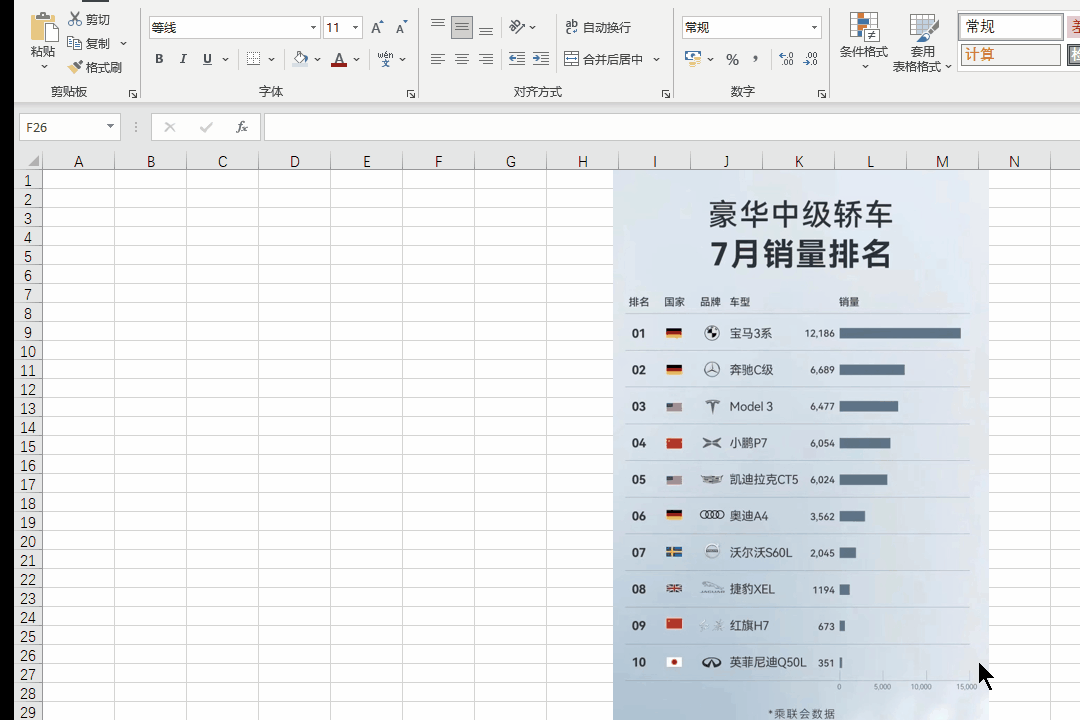Toggle Wrap Text (自动换行)

(598, 27)
